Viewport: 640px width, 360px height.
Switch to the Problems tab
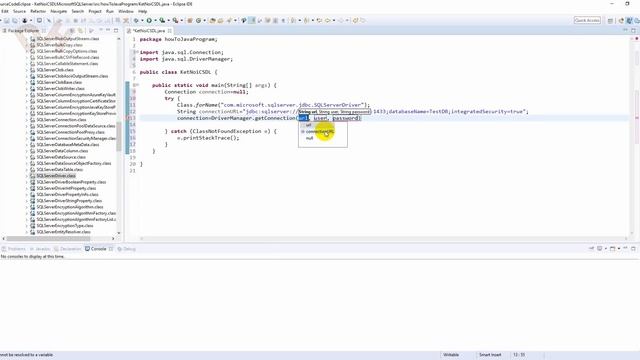click(14, 249)
